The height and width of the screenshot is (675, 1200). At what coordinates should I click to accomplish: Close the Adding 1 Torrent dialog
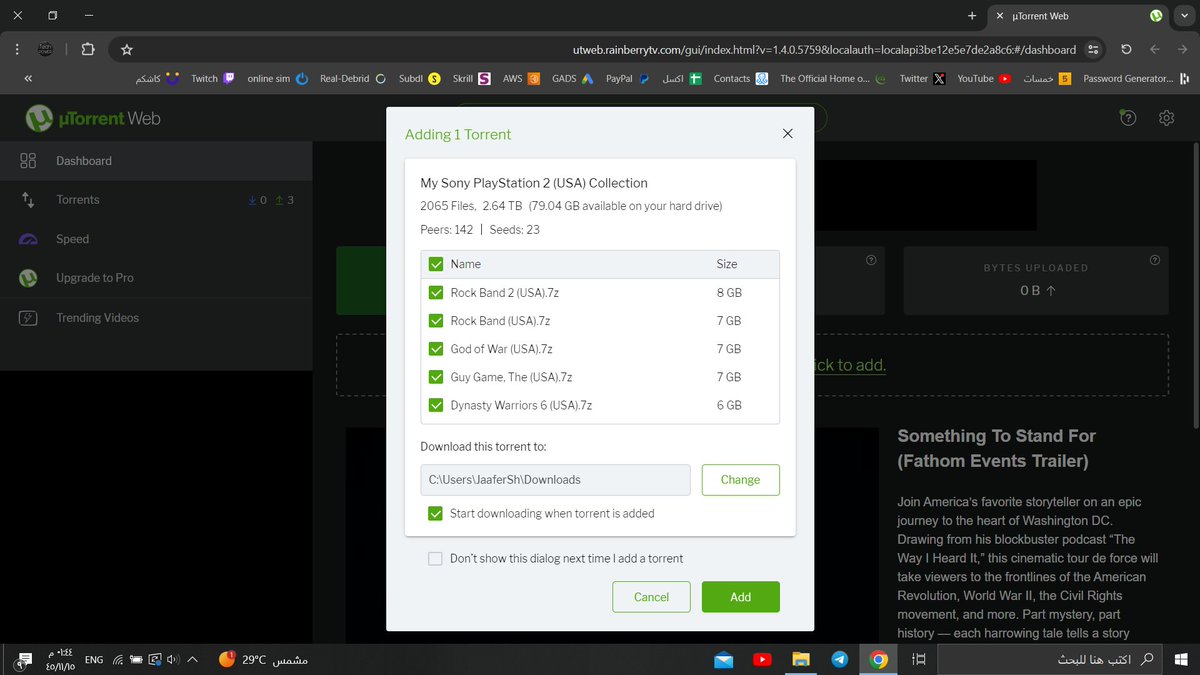787,134
